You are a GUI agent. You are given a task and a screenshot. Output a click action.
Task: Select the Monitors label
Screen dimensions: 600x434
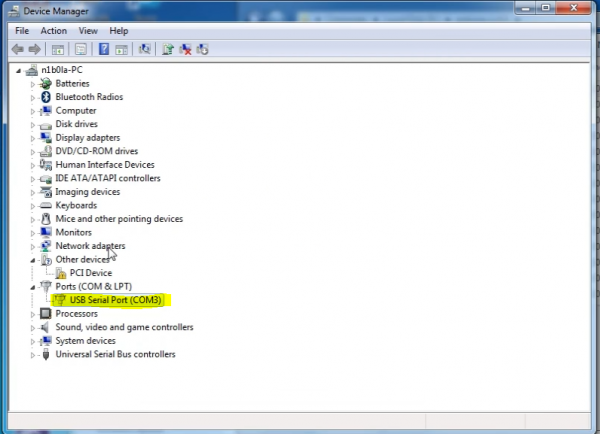(73, 232)
